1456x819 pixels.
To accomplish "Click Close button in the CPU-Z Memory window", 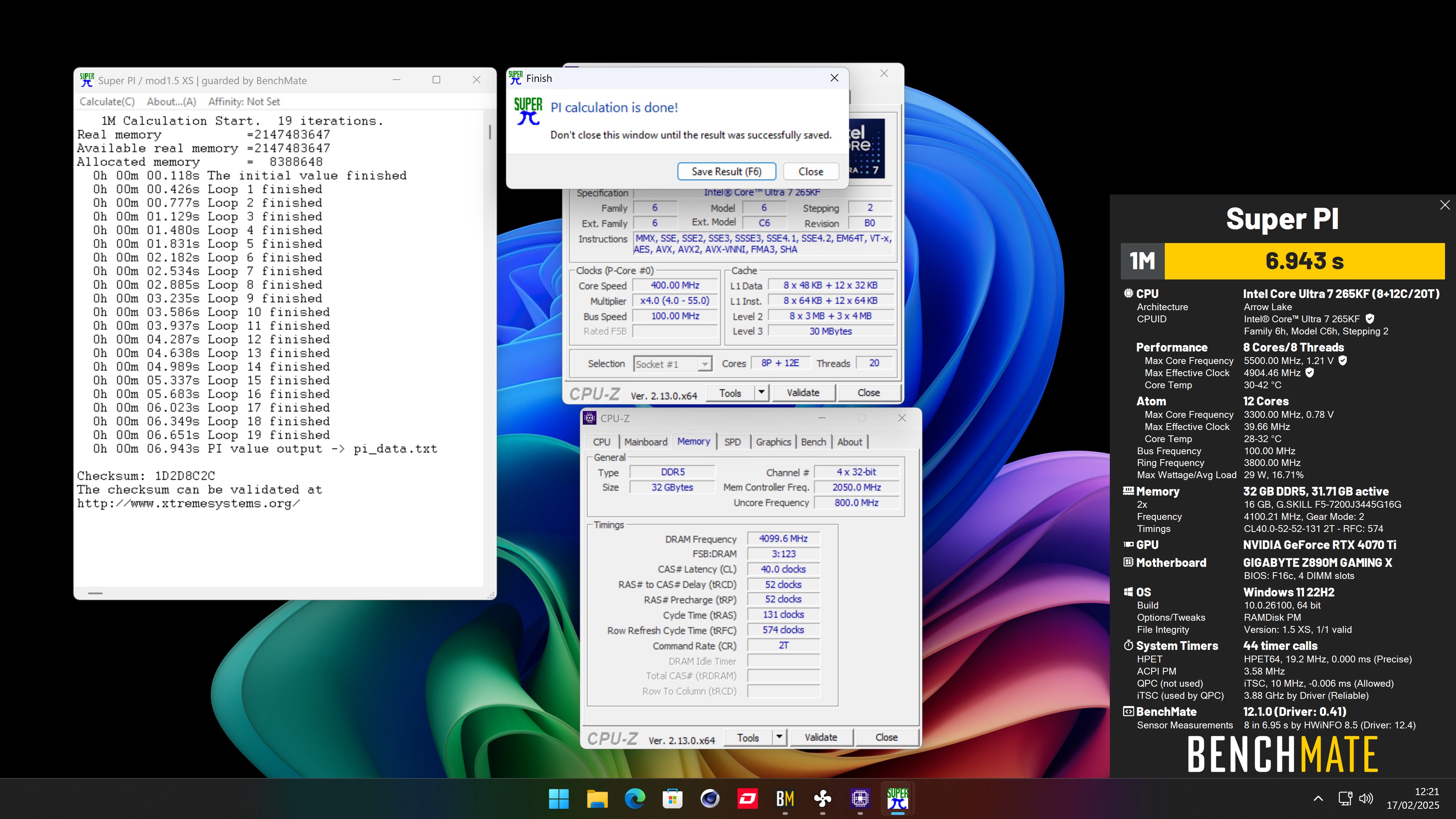I will click(886, 737).
